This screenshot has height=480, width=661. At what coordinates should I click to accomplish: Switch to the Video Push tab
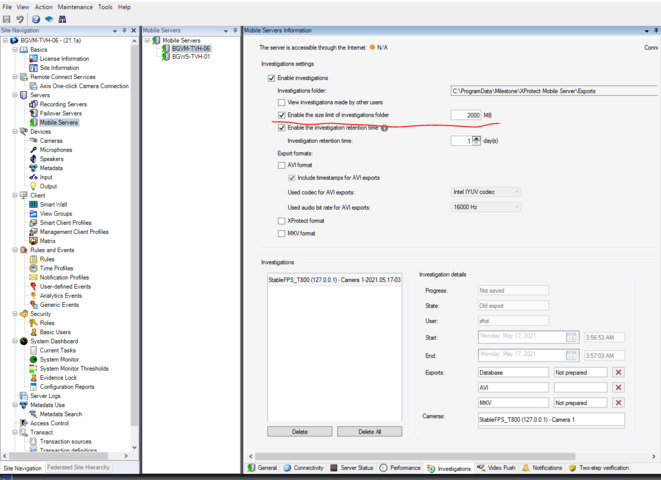(x=501, y=467)
